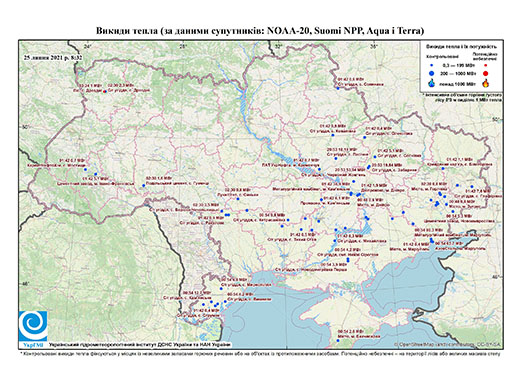
Task: Click the small blue dot in legend
Action: [x=432, y=65]
